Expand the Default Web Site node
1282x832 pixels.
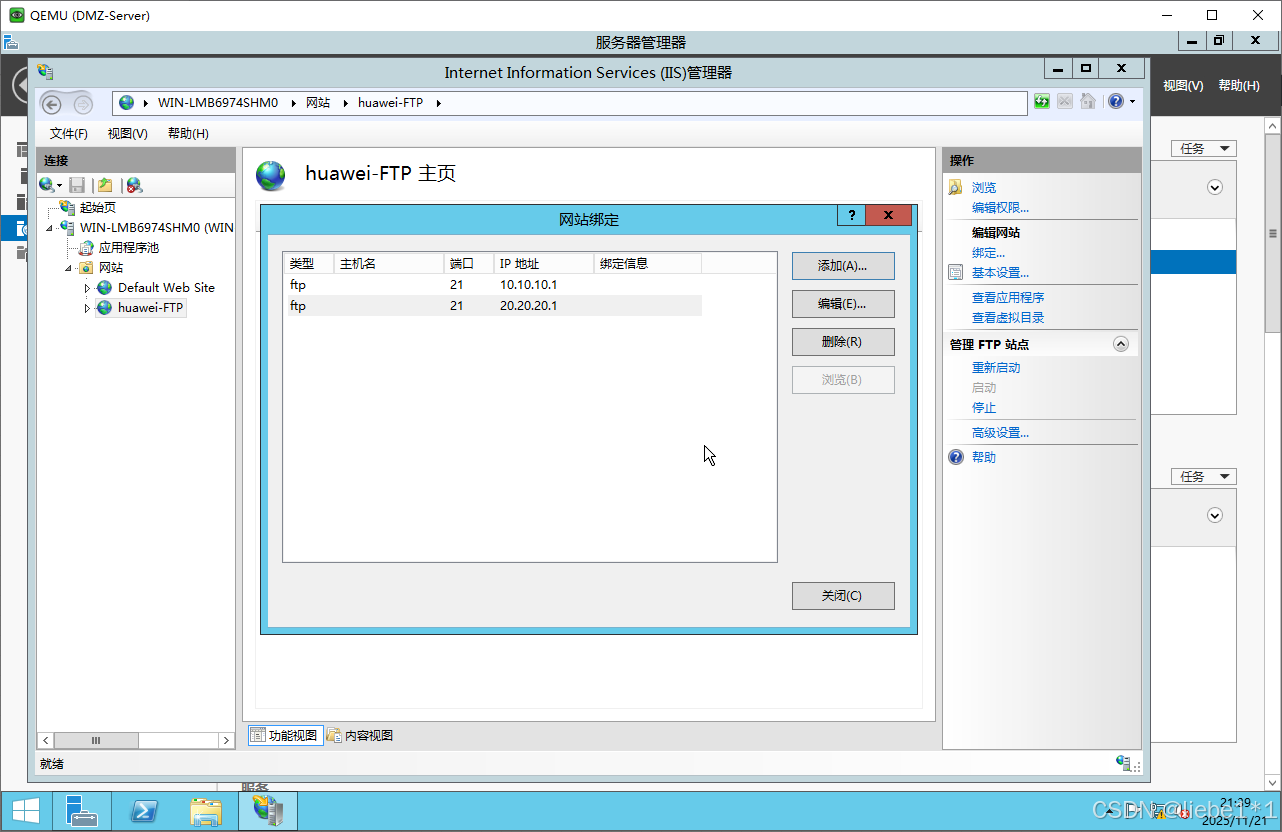tap(87, 288)
